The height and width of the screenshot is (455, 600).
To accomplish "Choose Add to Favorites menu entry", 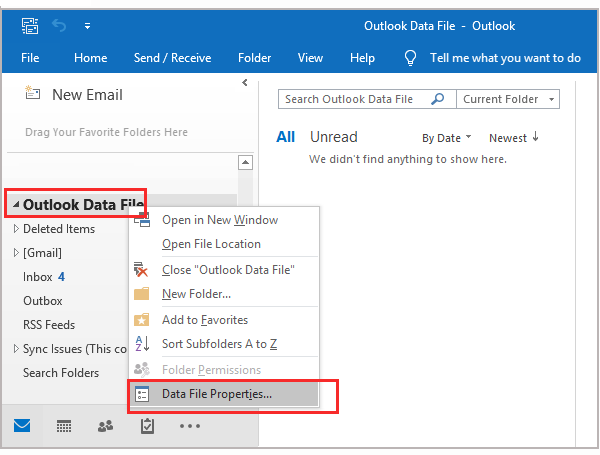I will click(x=205, y=320).
